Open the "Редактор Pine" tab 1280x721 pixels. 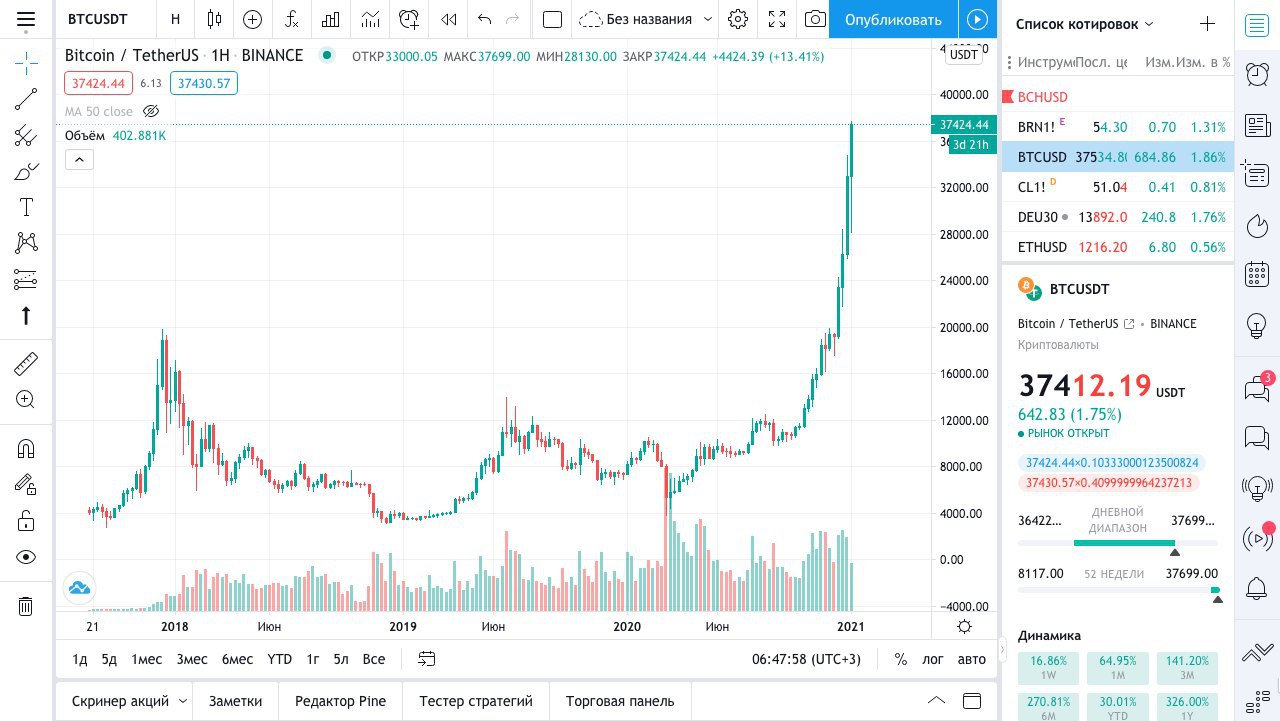click(340, 701)
